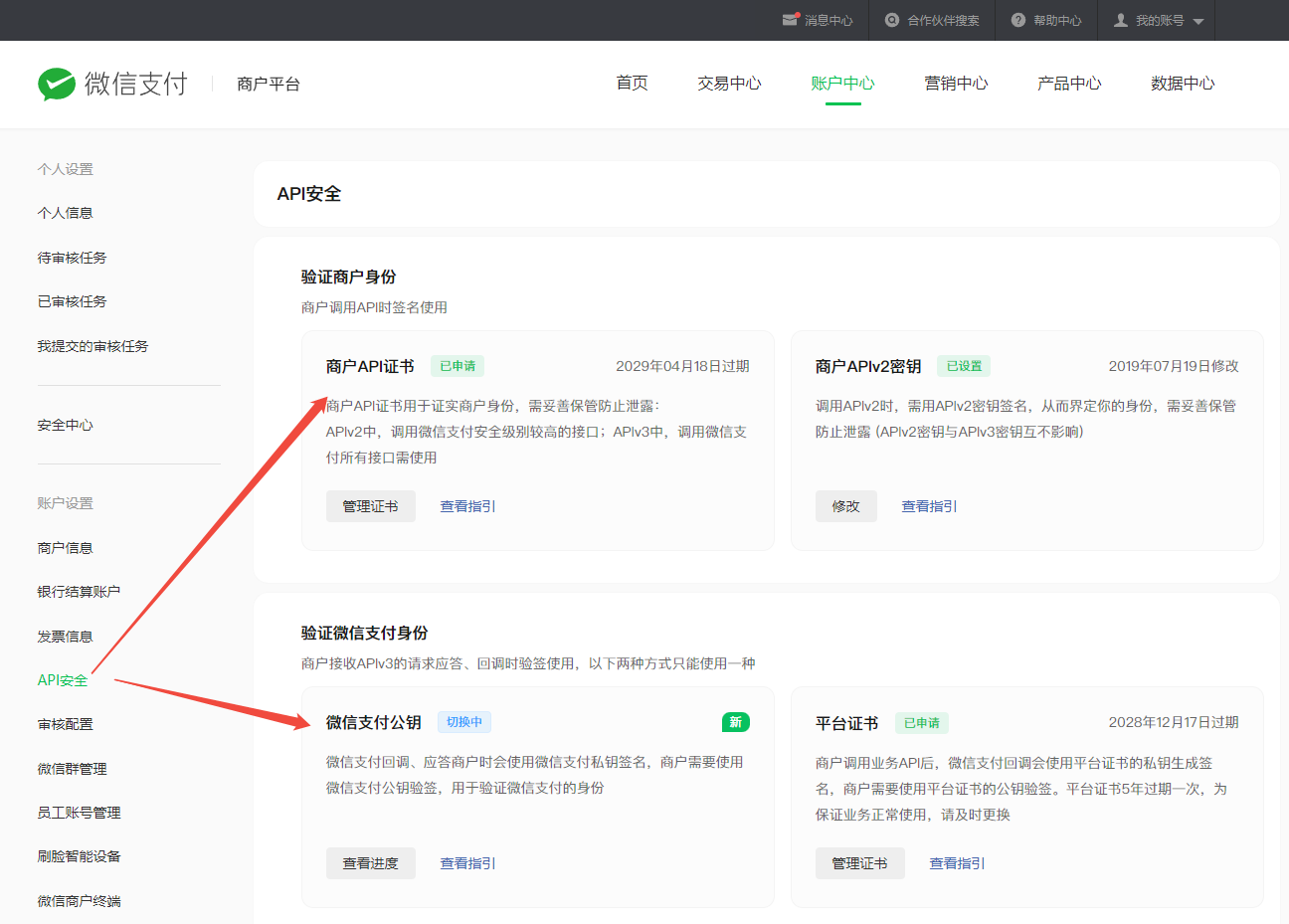Click the 商户API证书 card title

click(x=370, y=366)
